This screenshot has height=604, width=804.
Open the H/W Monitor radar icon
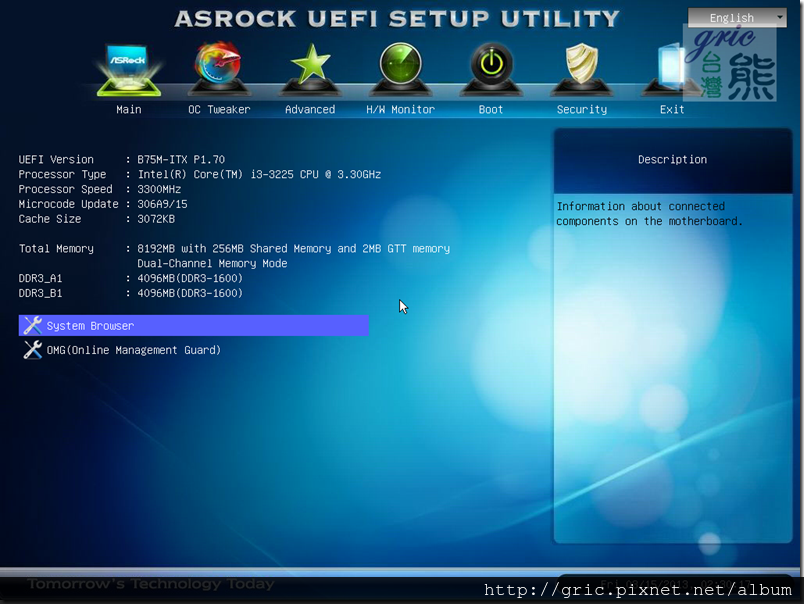400,69
